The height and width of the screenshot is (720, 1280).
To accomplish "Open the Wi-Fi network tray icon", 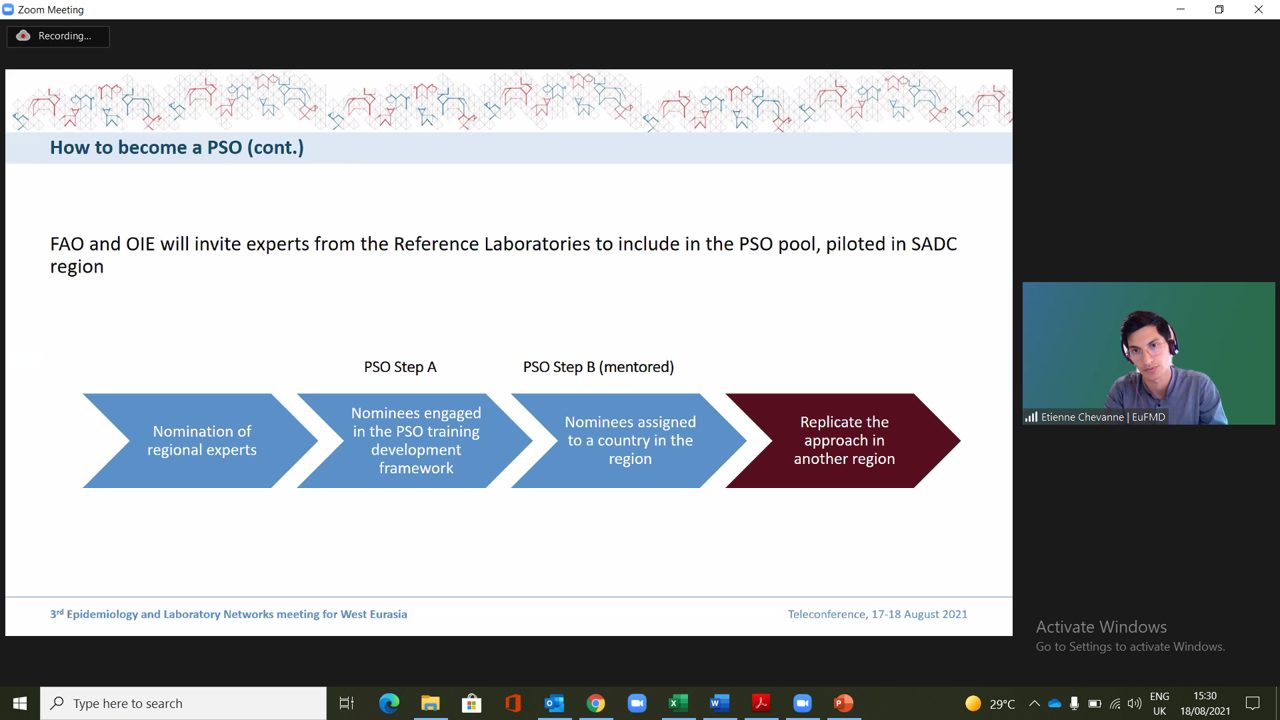I will (x=1115, y=703).
